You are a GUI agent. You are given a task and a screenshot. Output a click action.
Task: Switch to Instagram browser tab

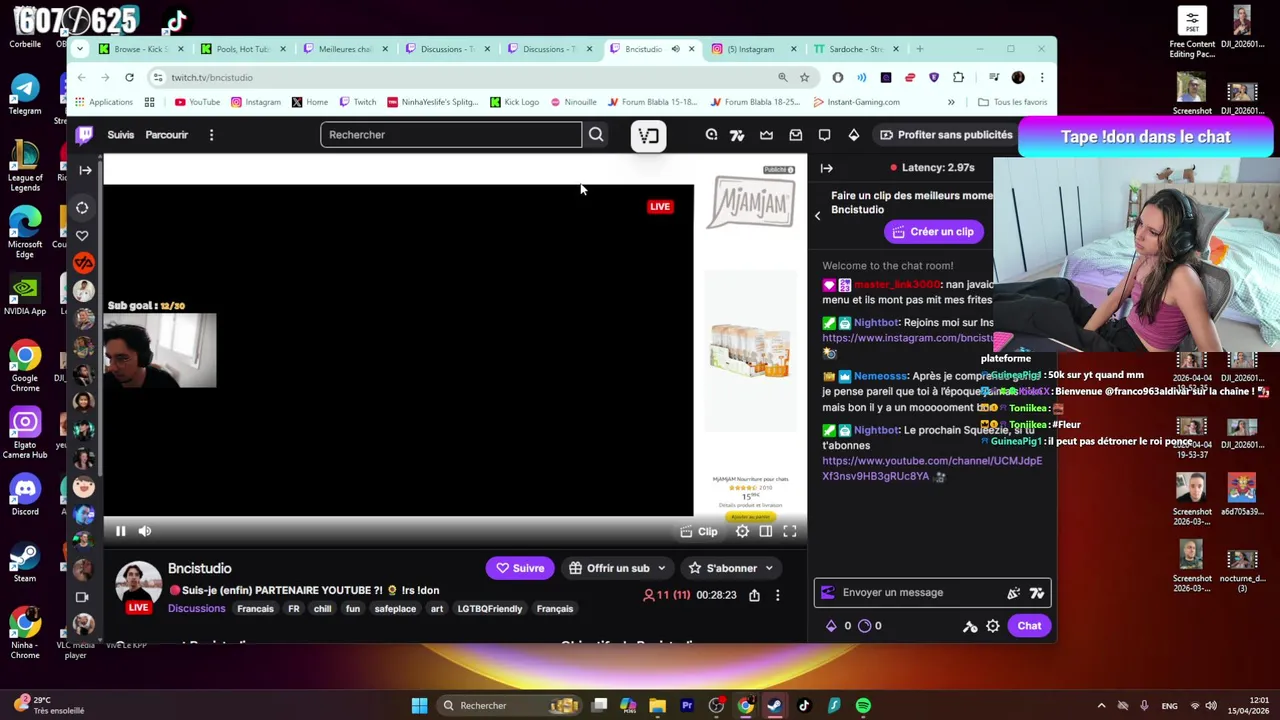click(750, 49)
